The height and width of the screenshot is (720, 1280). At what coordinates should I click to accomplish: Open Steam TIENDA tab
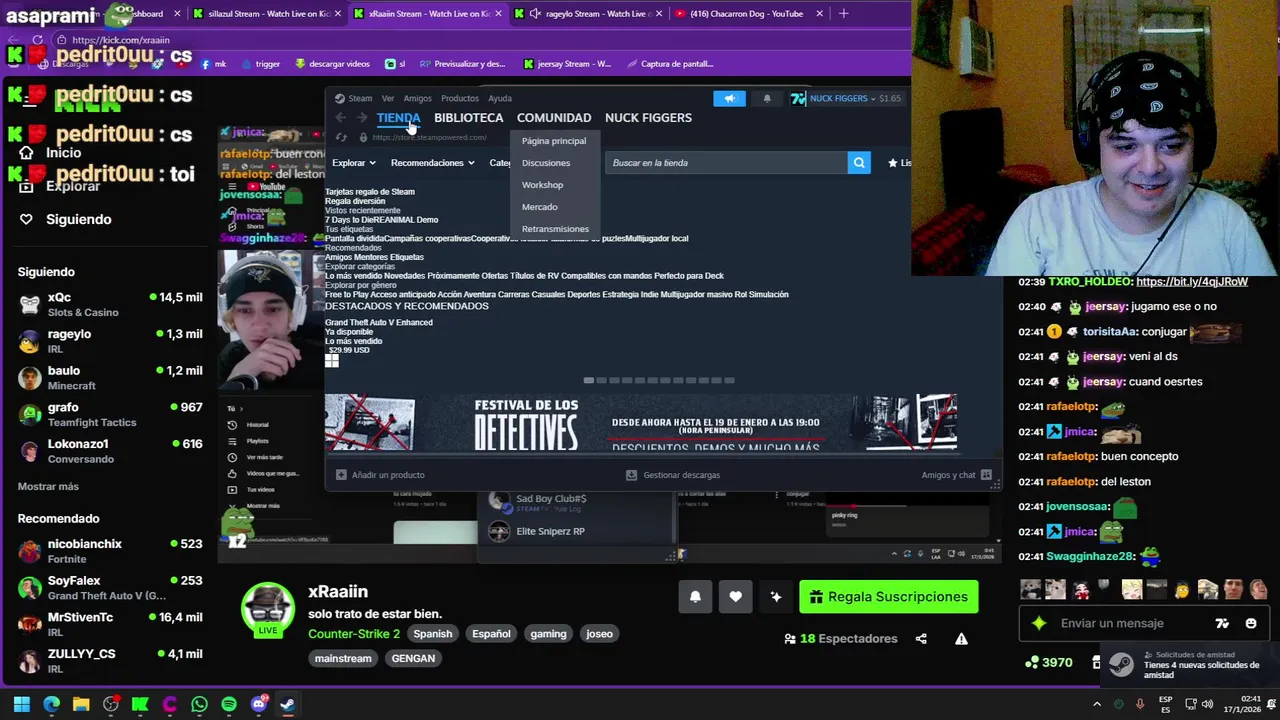[x=398, y=118]
